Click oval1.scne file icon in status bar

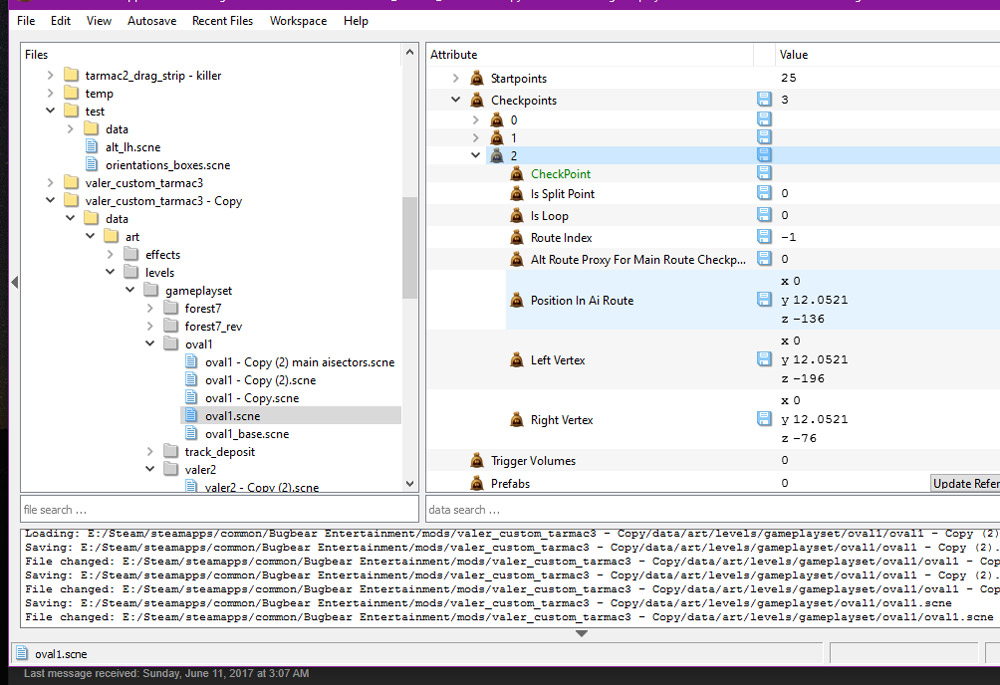[22, 653]
